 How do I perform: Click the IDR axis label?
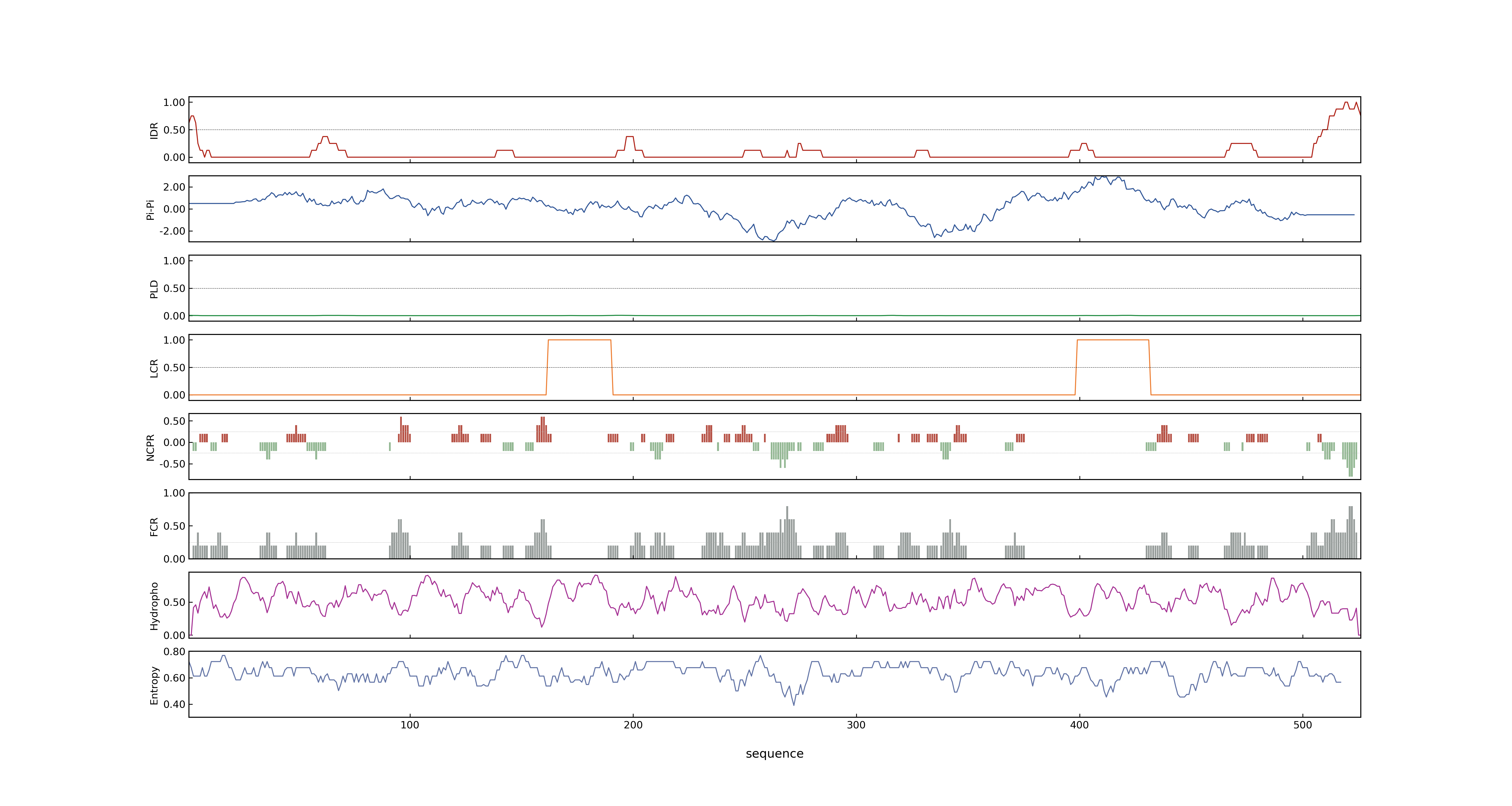(154, 130)
